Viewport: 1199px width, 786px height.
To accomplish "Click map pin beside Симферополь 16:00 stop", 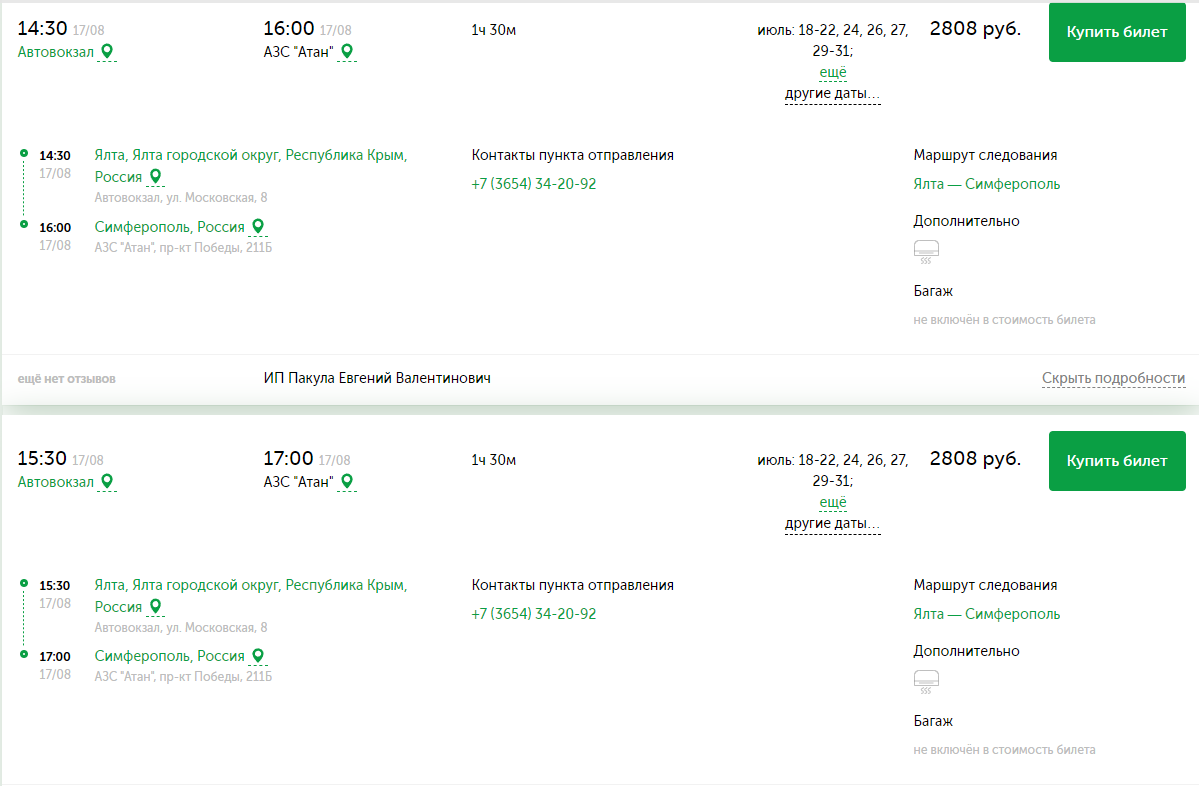I will click(x=258, y=227).
